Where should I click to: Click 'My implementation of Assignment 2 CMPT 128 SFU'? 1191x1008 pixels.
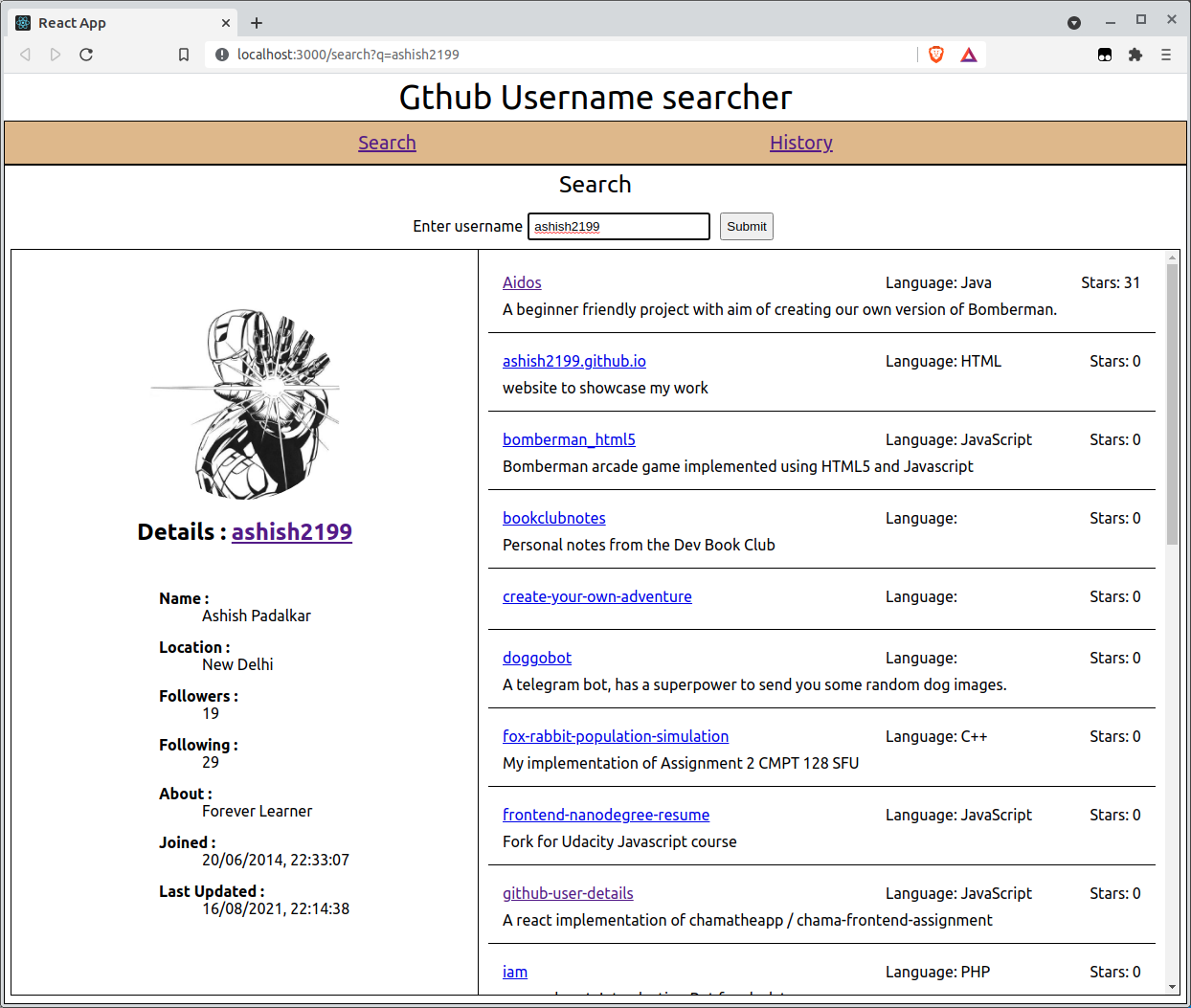(x=681, y=763)
